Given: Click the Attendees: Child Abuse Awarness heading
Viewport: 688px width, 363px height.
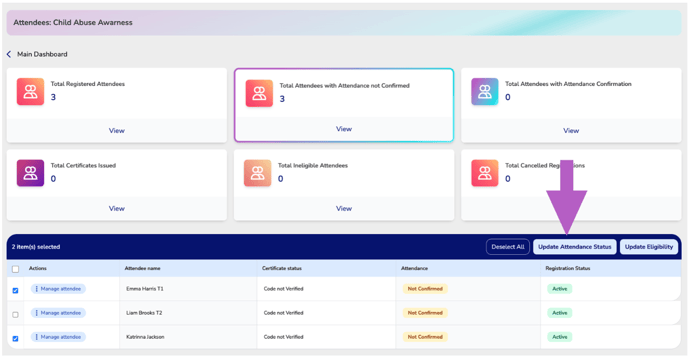Looking at the screenshot, I should click(x=73, y=22).
